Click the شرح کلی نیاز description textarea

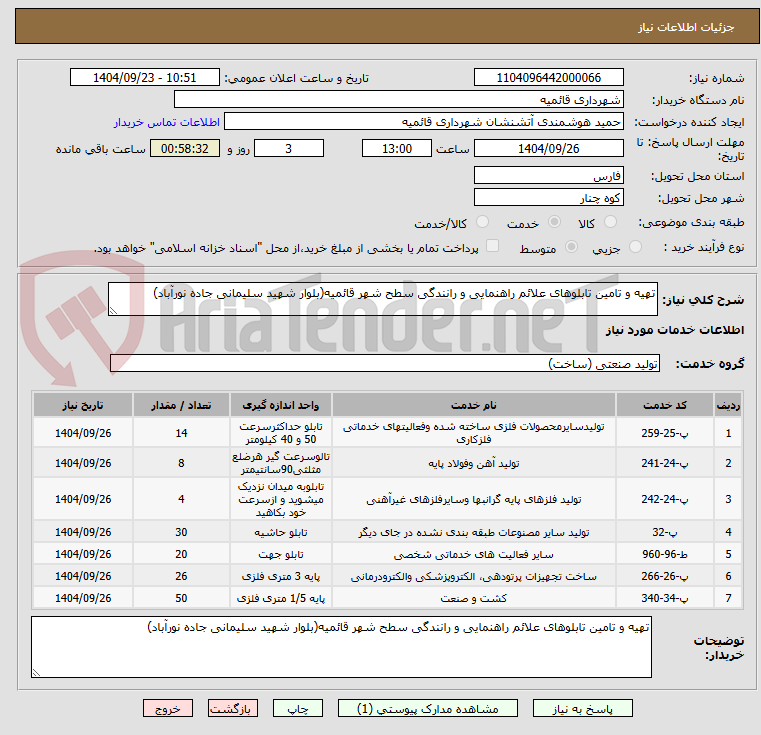coord(382,299)
